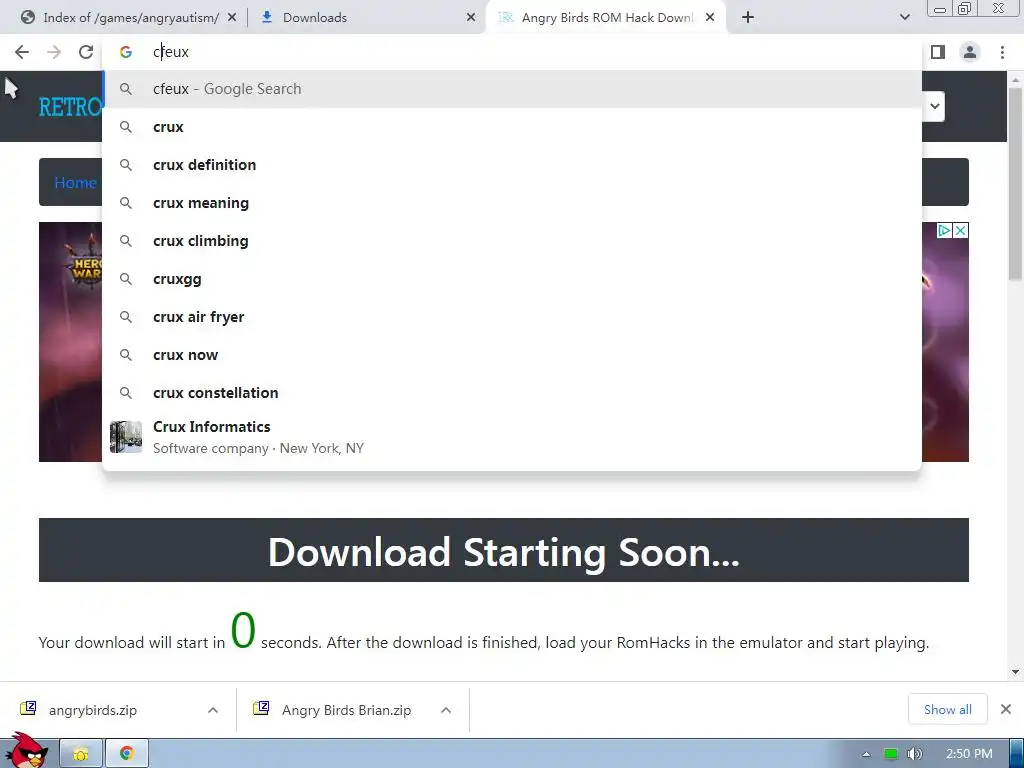Click the Home link in the navbar
Screen dimensions: 1024x768
point(75,182)
